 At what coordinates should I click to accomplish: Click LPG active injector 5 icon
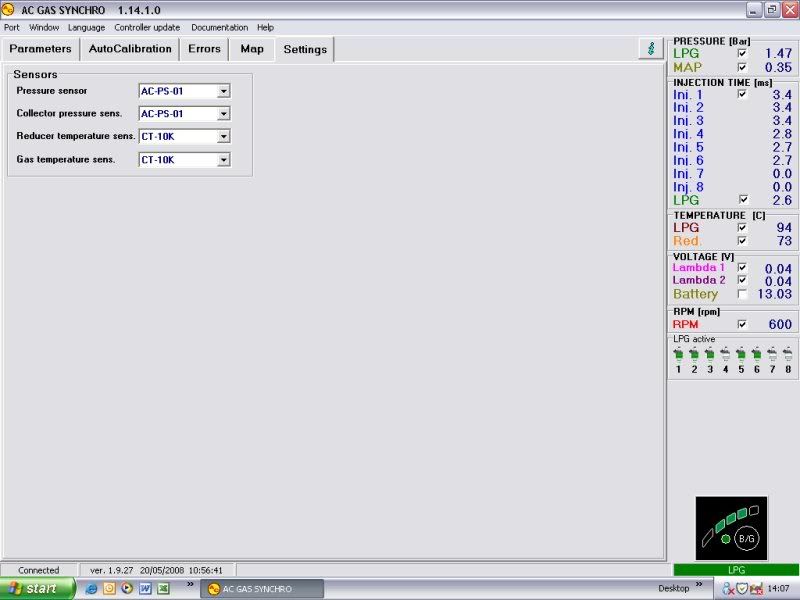(741, 354)
